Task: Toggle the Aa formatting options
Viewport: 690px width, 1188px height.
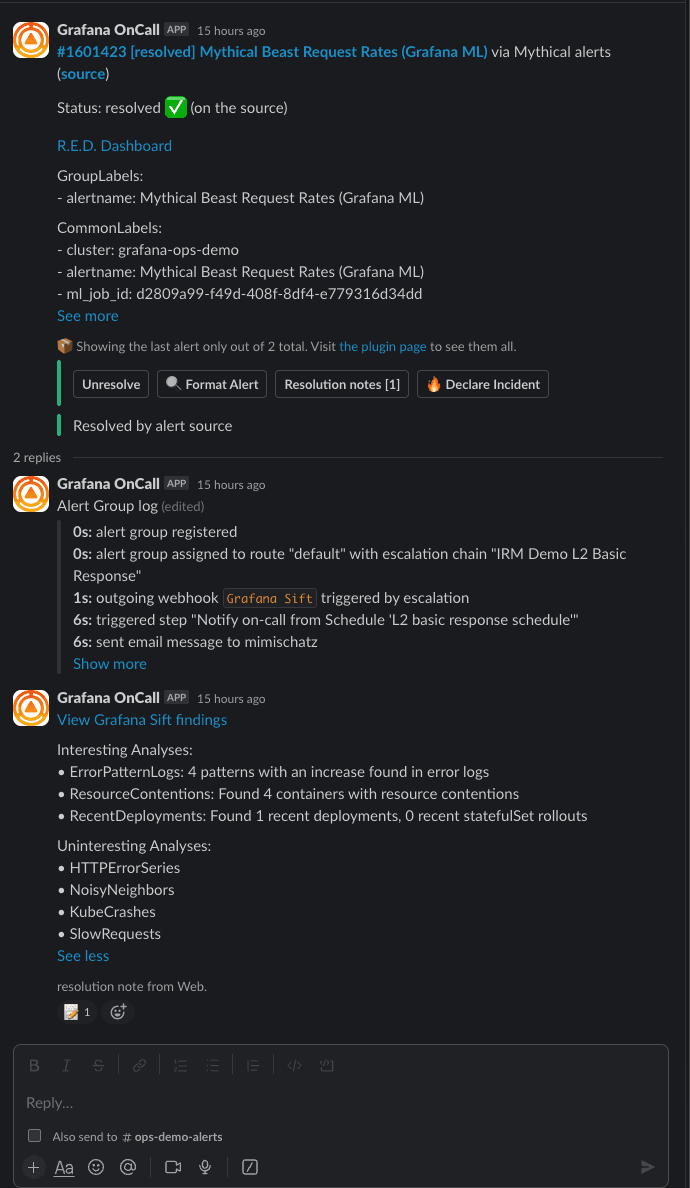Action: [x=63, y=1166]
